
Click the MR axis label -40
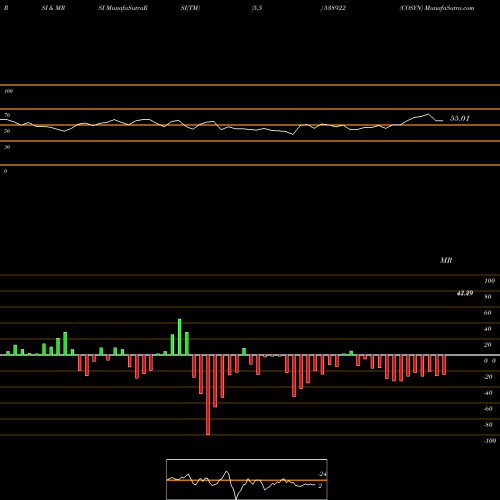(x=488, y=393)
